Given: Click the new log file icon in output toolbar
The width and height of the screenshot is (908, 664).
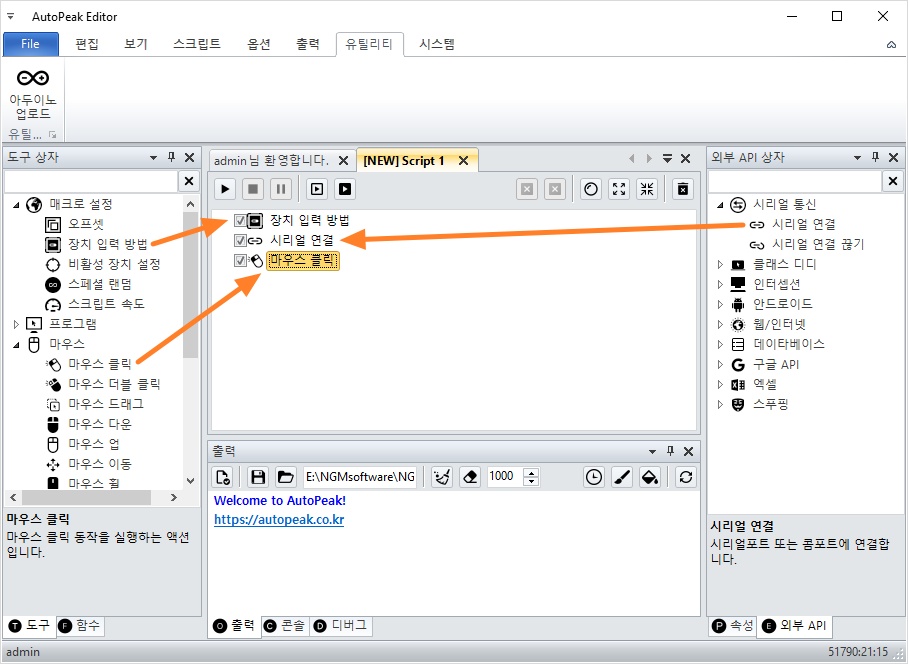Looking at the screenshot, I should tap(222, 477).
